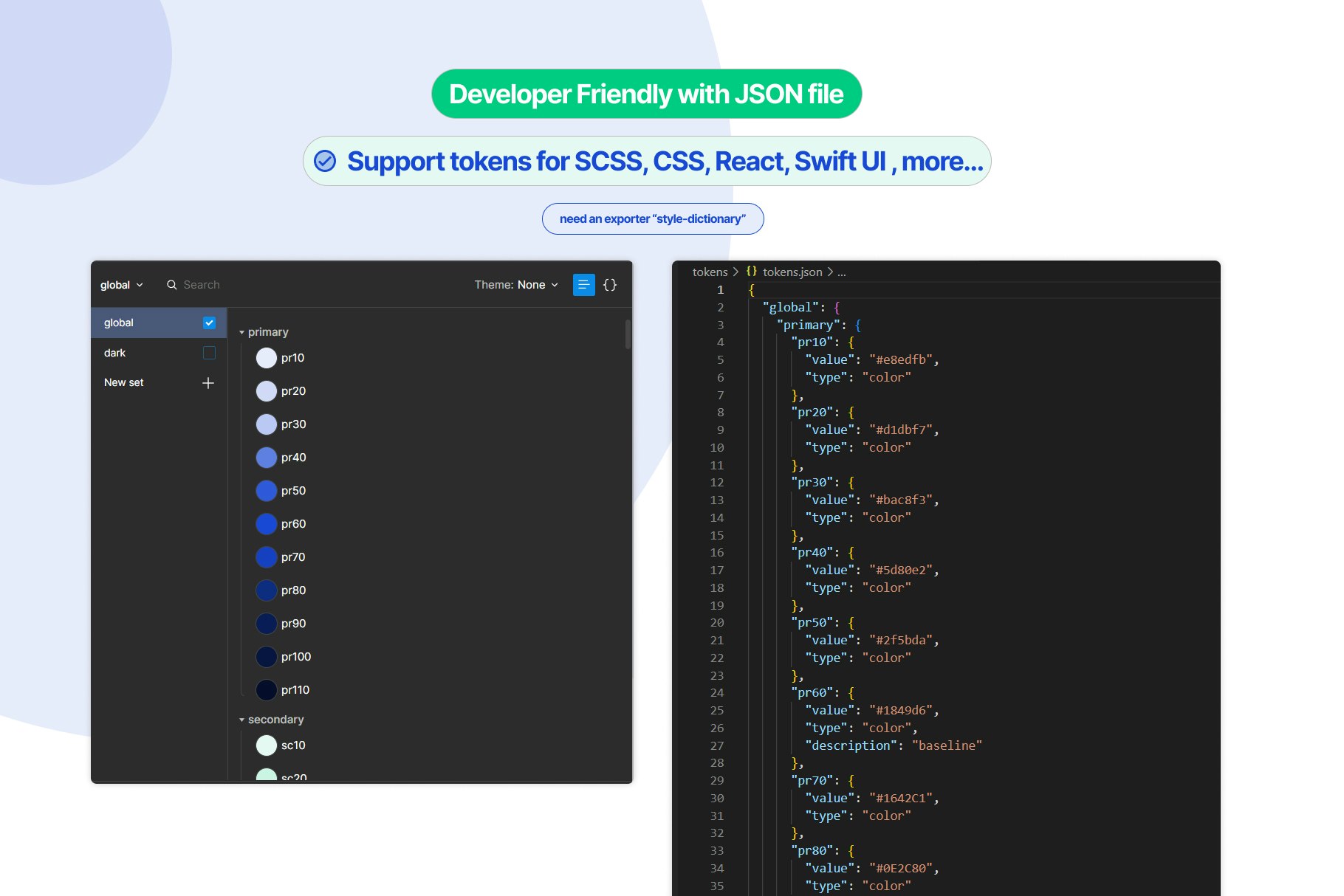Click the braces file icon in breadcrumb
The image size is (1344, 896).
coord(751,272)
